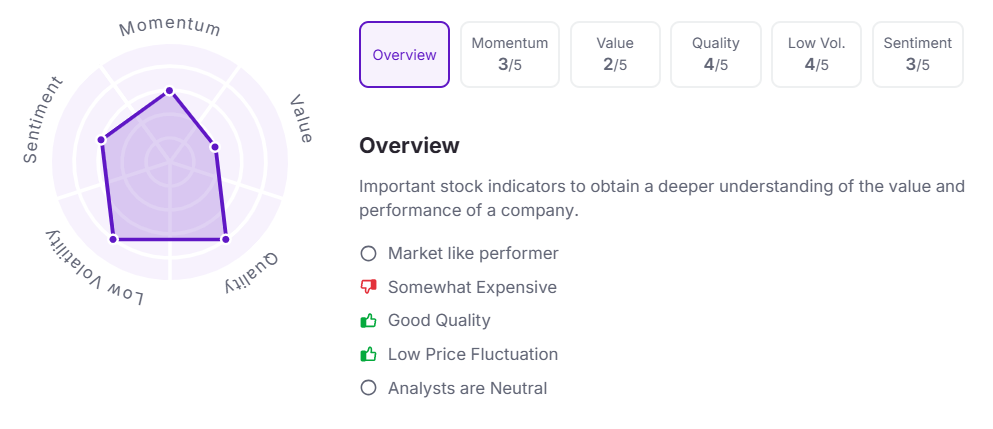993x429 pixels.
Task: Click the circle icon beside Analysts are Neutral
Action: tap(368, 388)
